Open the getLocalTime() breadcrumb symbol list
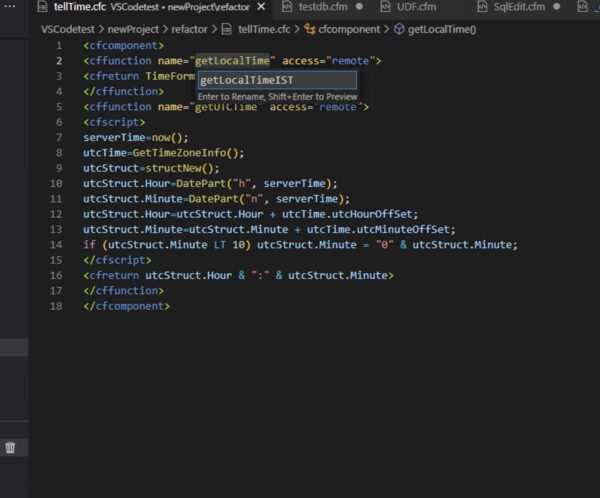Screen dimensions: 600x498 point(442,29)
